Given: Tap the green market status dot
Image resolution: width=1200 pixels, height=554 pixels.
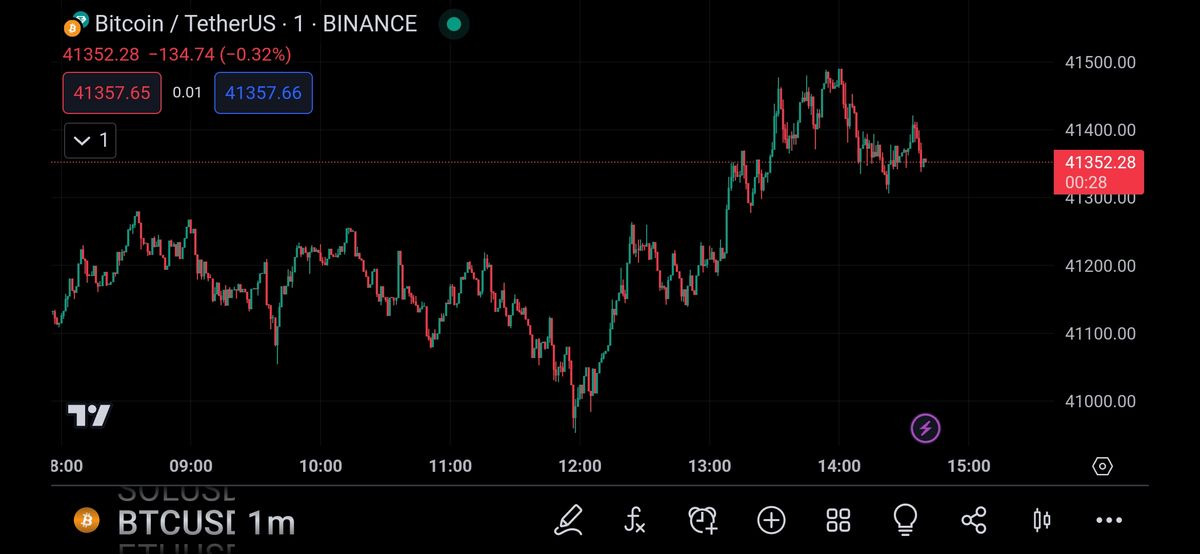Looking at the screenshot, I should (x=454, y=25).
